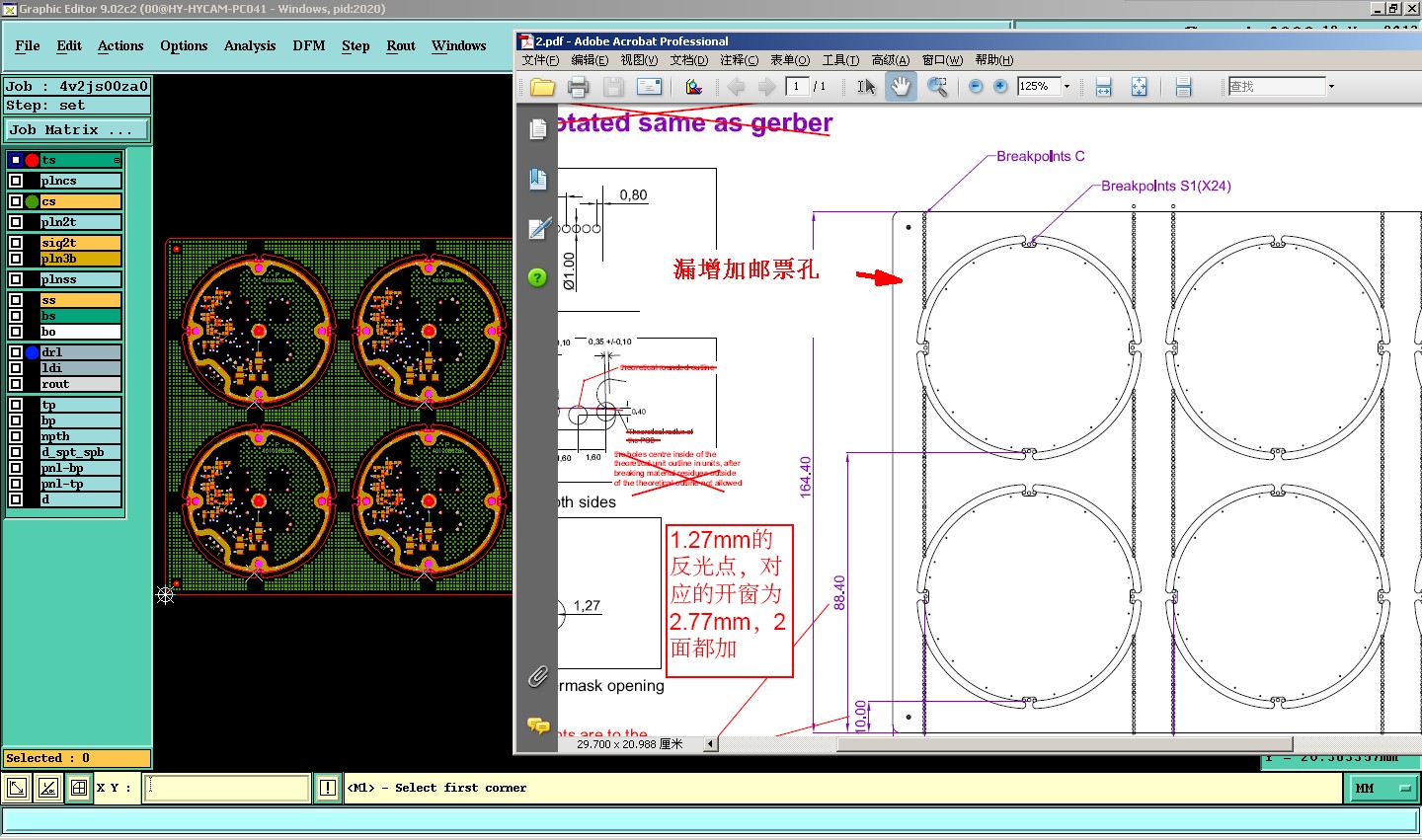
Task: Open the Attachments paperclip panel
Action: coord(537,676)
